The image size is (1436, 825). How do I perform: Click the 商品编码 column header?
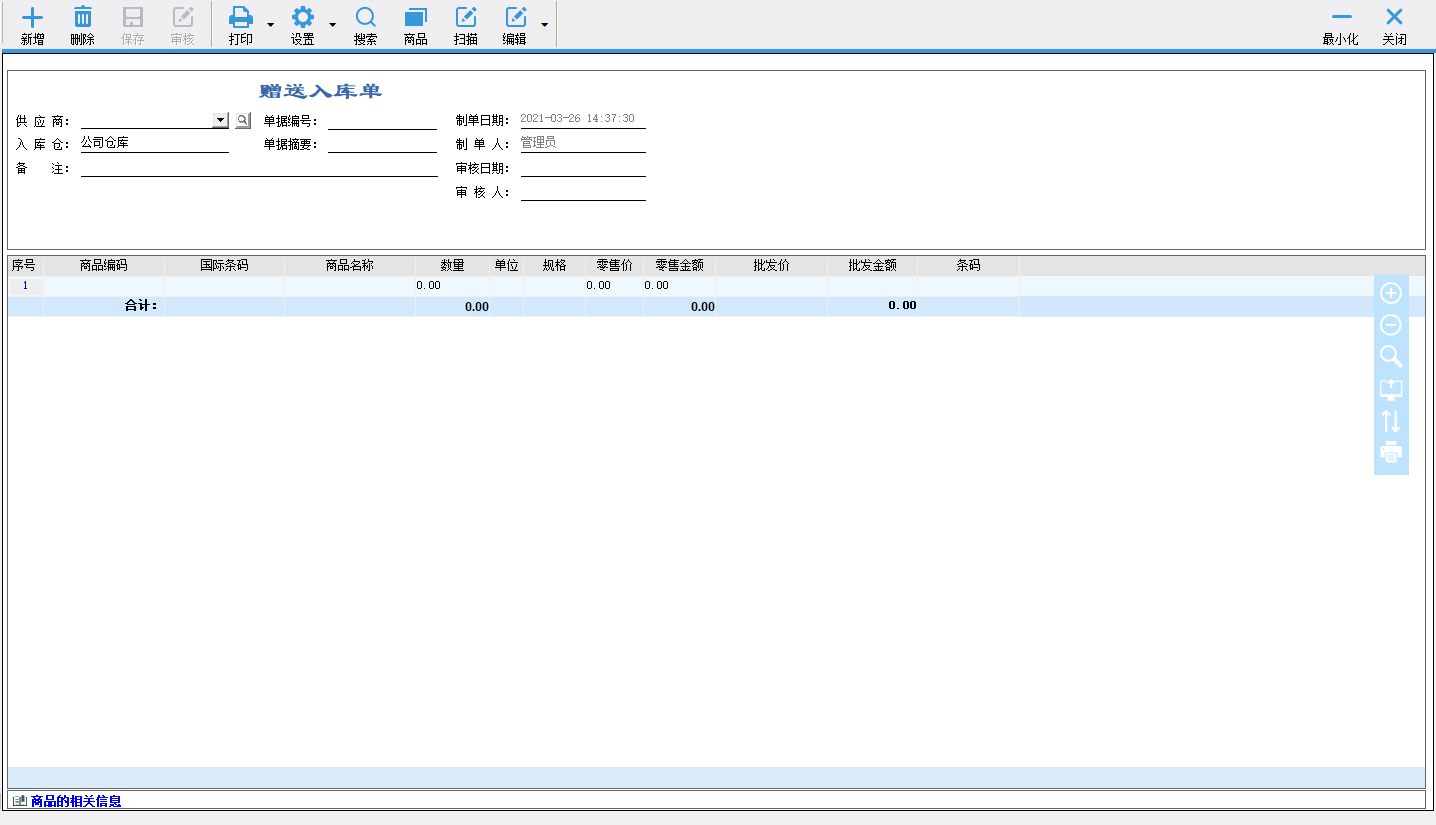(x=104, y=266)
